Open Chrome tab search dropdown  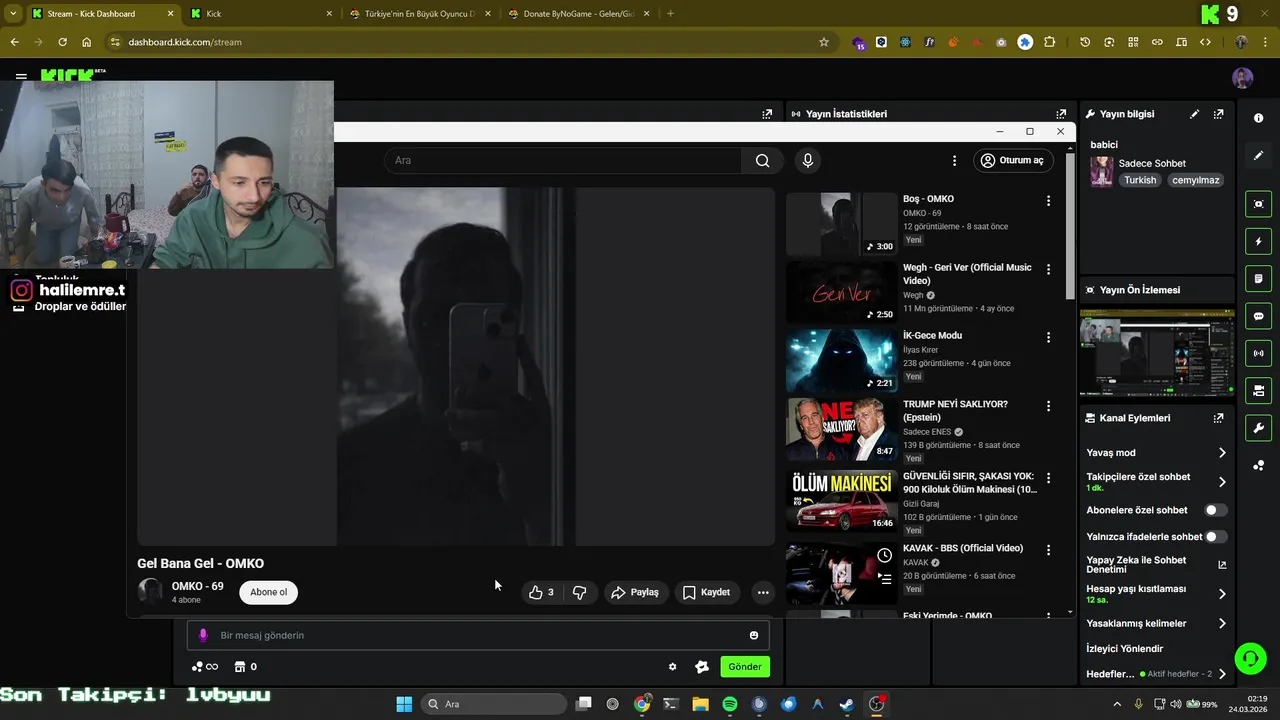click(13, 14)
